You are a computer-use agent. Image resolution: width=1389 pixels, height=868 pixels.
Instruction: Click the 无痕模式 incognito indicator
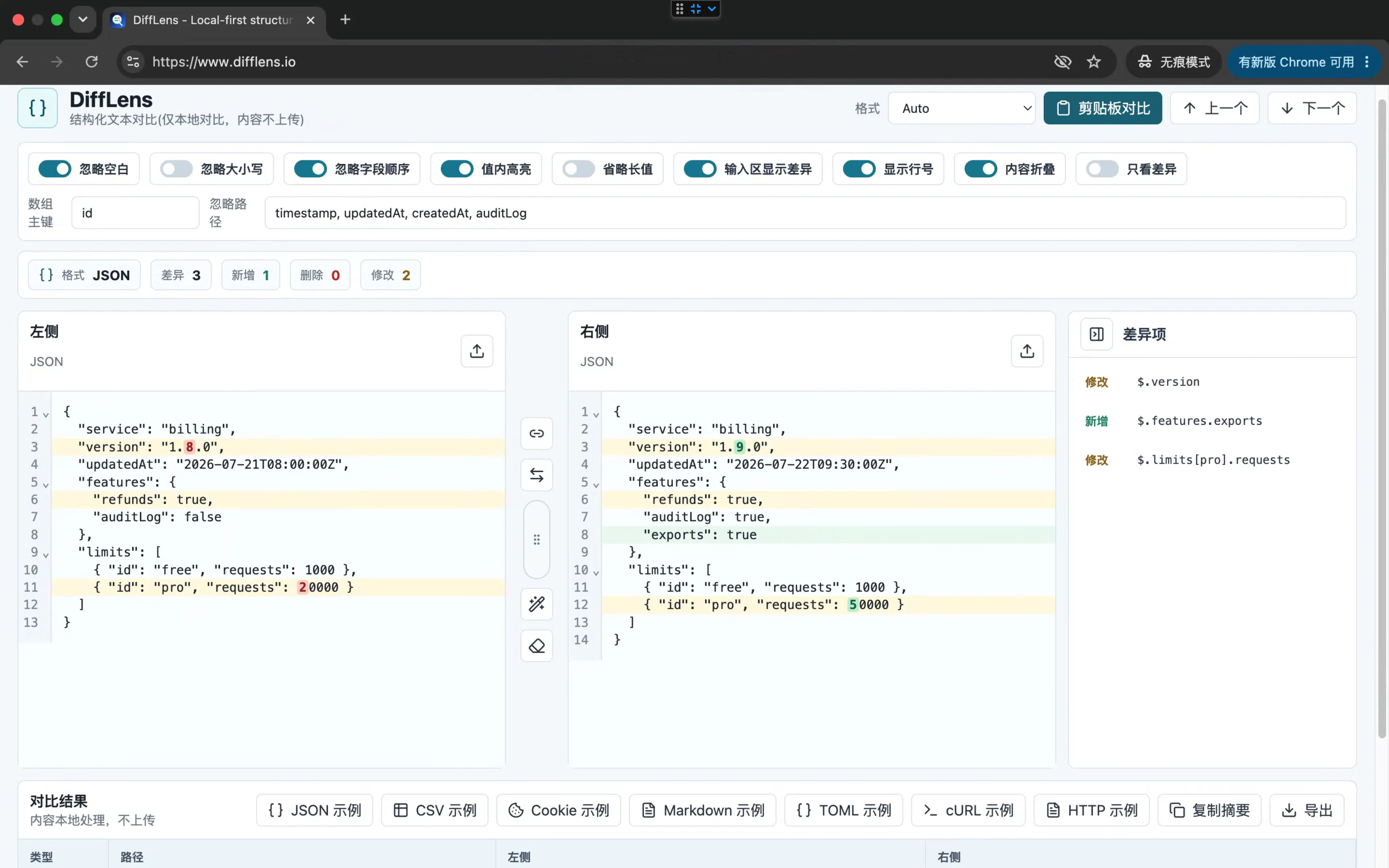coord(1174,61)
